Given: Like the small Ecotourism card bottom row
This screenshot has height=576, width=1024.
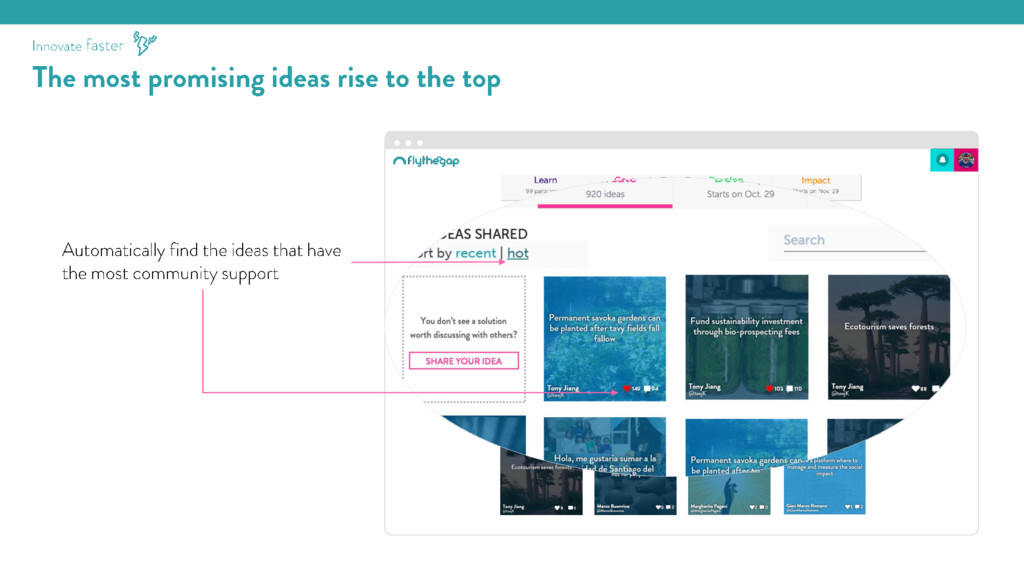Looking at the screenshot, I should [557, 507].
